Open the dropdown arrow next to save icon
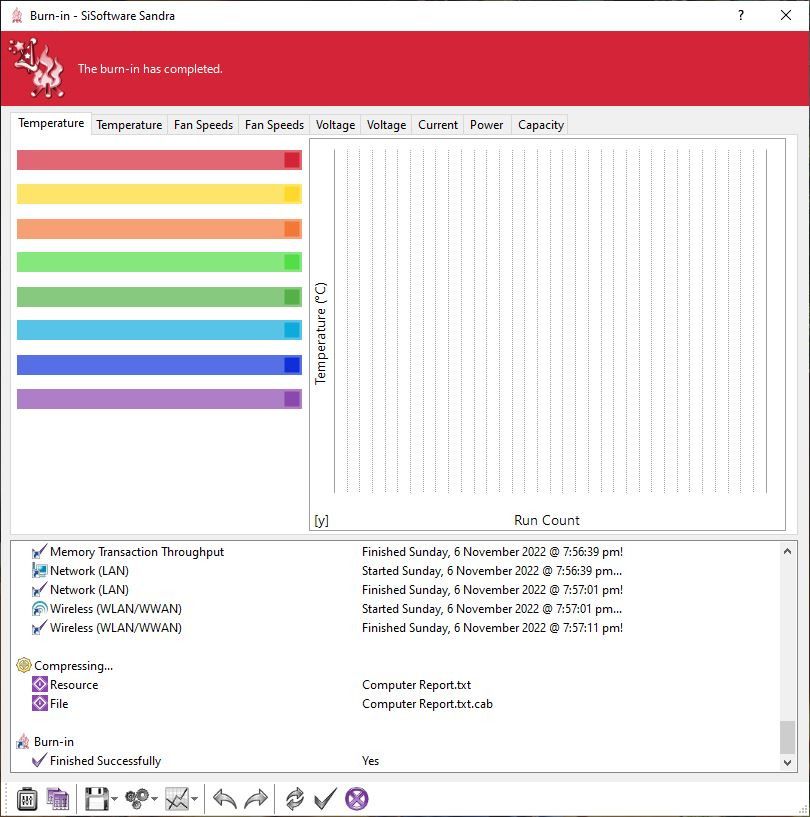Viewport: 810px width, 817px height. tap(115, 799)
